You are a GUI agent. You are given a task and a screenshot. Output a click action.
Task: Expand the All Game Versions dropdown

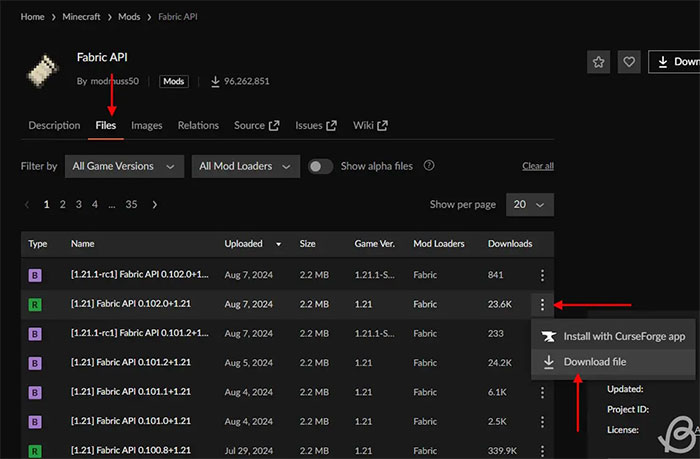pyautogui.click(x=125, y=166)
